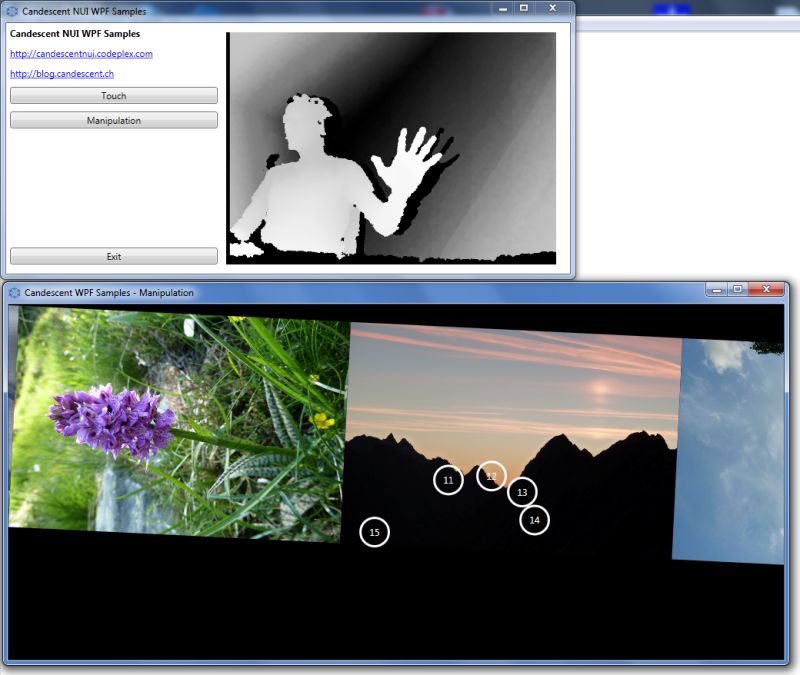Click touch point marker 11
The height and width of the screenshot is (675, 800).
(x=447, y=481)
